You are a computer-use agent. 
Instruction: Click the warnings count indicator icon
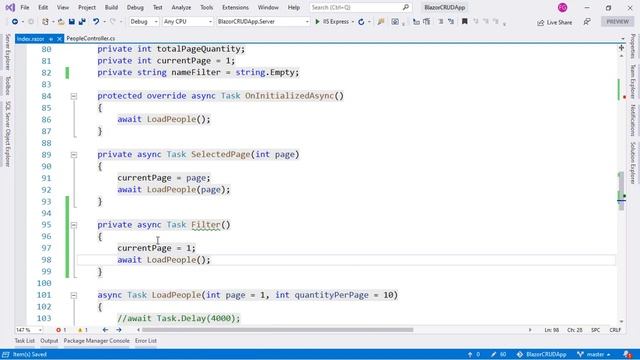[80, 330]
